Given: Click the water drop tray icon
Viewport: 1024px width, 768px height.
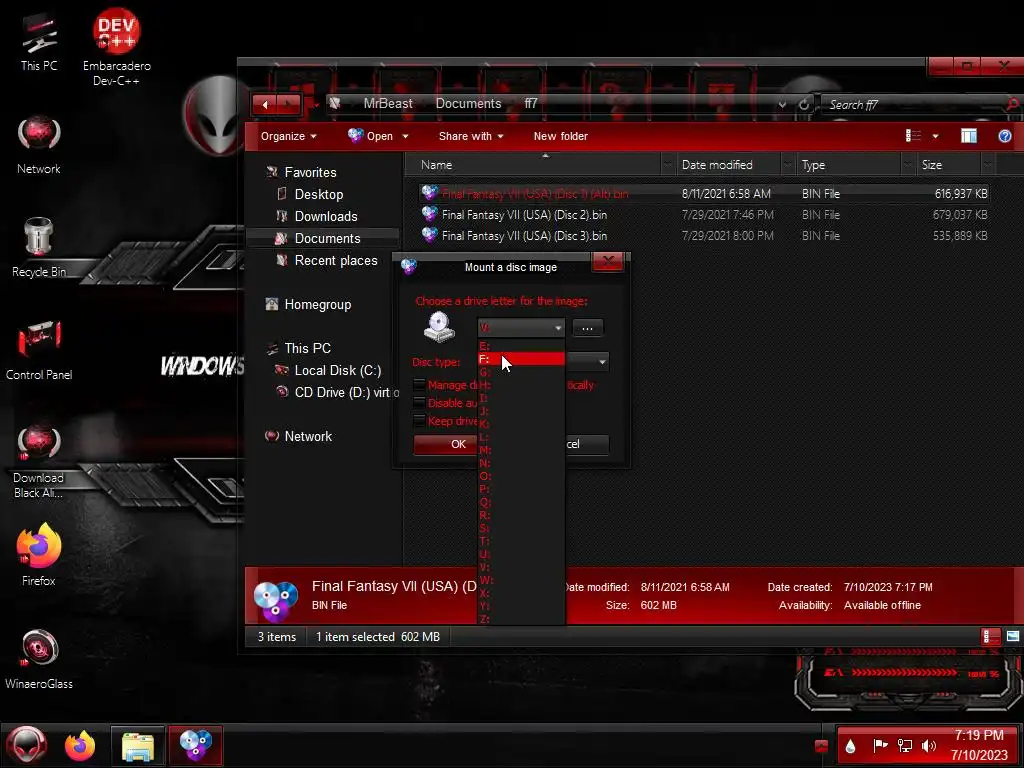Looking at the screenshot, I should point(850,746).
